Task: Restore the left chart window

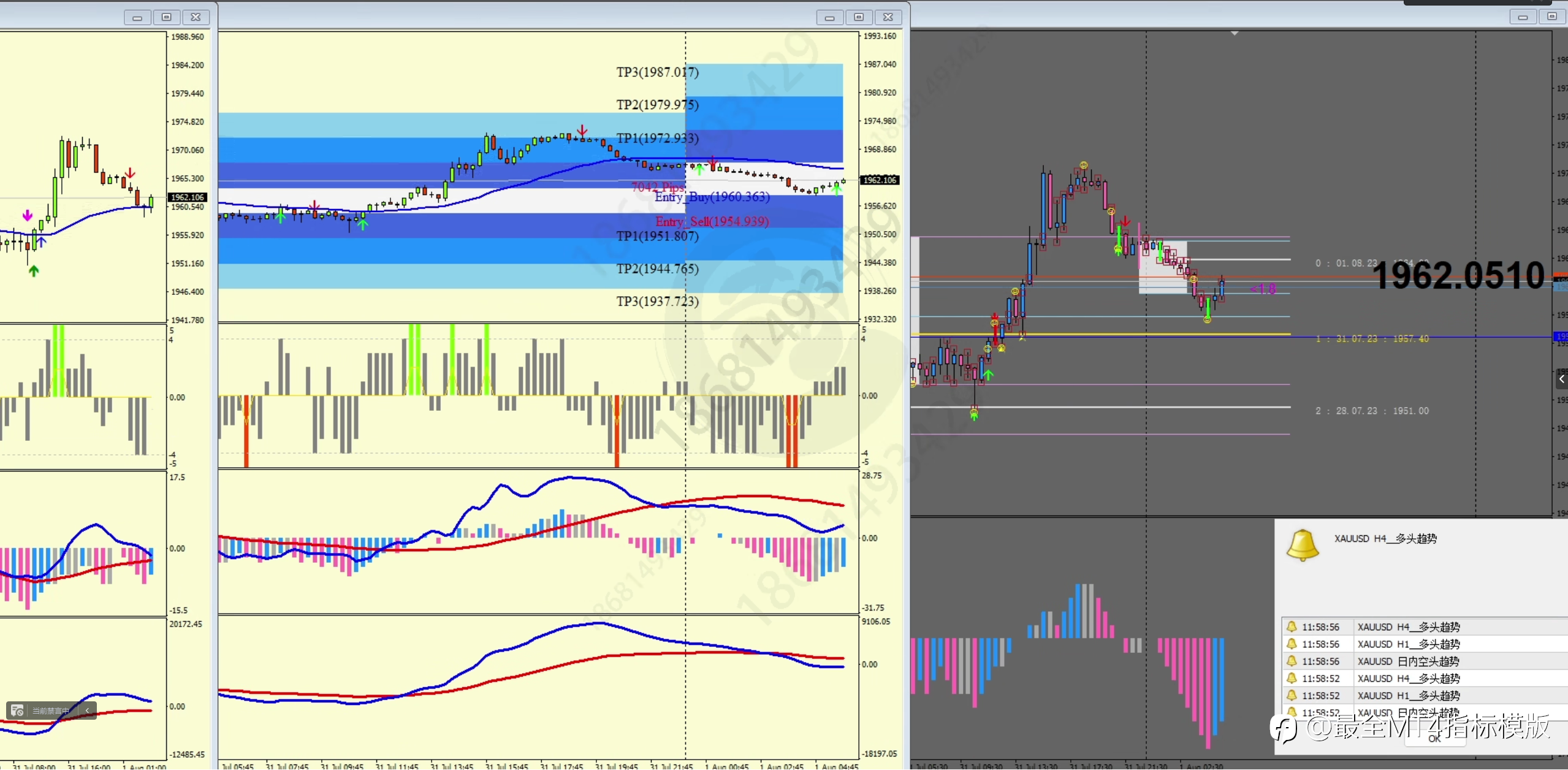Action: [166, 17]
